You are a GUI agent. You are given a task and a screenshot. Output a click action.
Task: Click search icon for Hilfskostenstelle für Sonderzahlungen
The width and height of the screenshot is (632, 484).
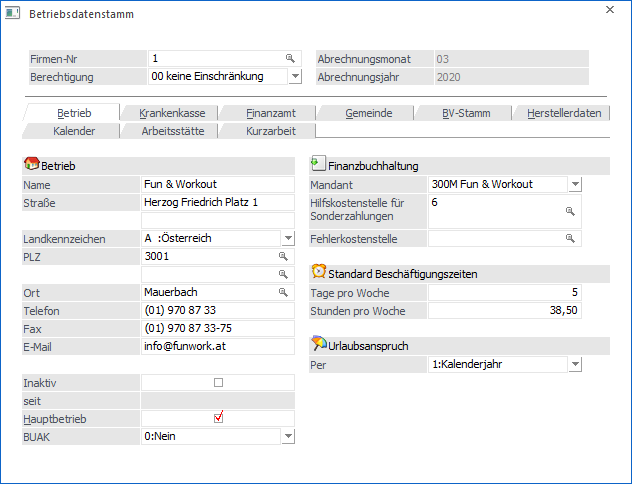coord(570,211)
